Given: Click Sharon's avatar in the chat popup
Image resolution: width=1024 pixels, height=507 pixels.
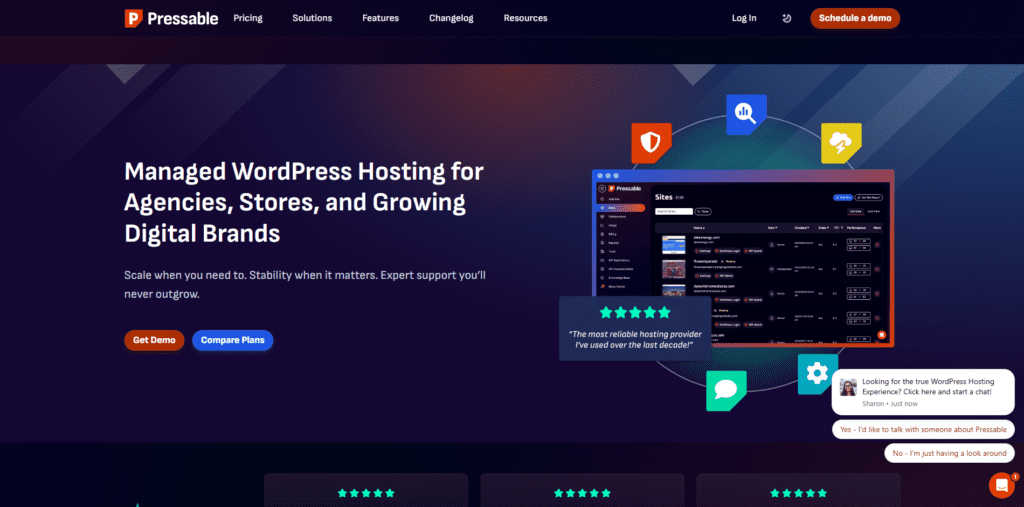Looking at the screenshot, I should 848,387.
